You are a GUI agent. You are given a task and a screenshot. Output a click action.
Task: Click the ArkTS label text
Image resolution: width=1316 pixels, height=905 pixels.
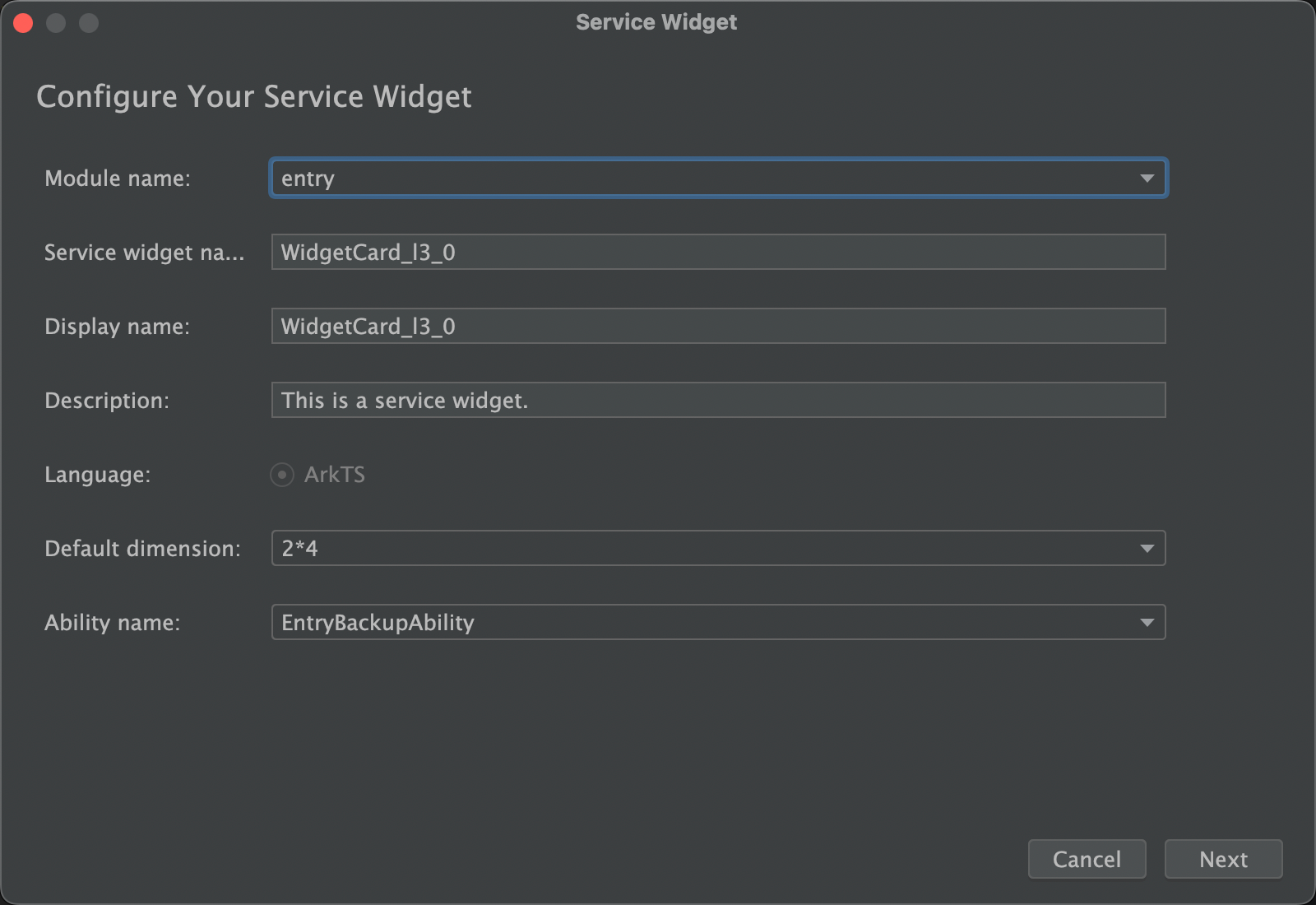tap(335, 475)
